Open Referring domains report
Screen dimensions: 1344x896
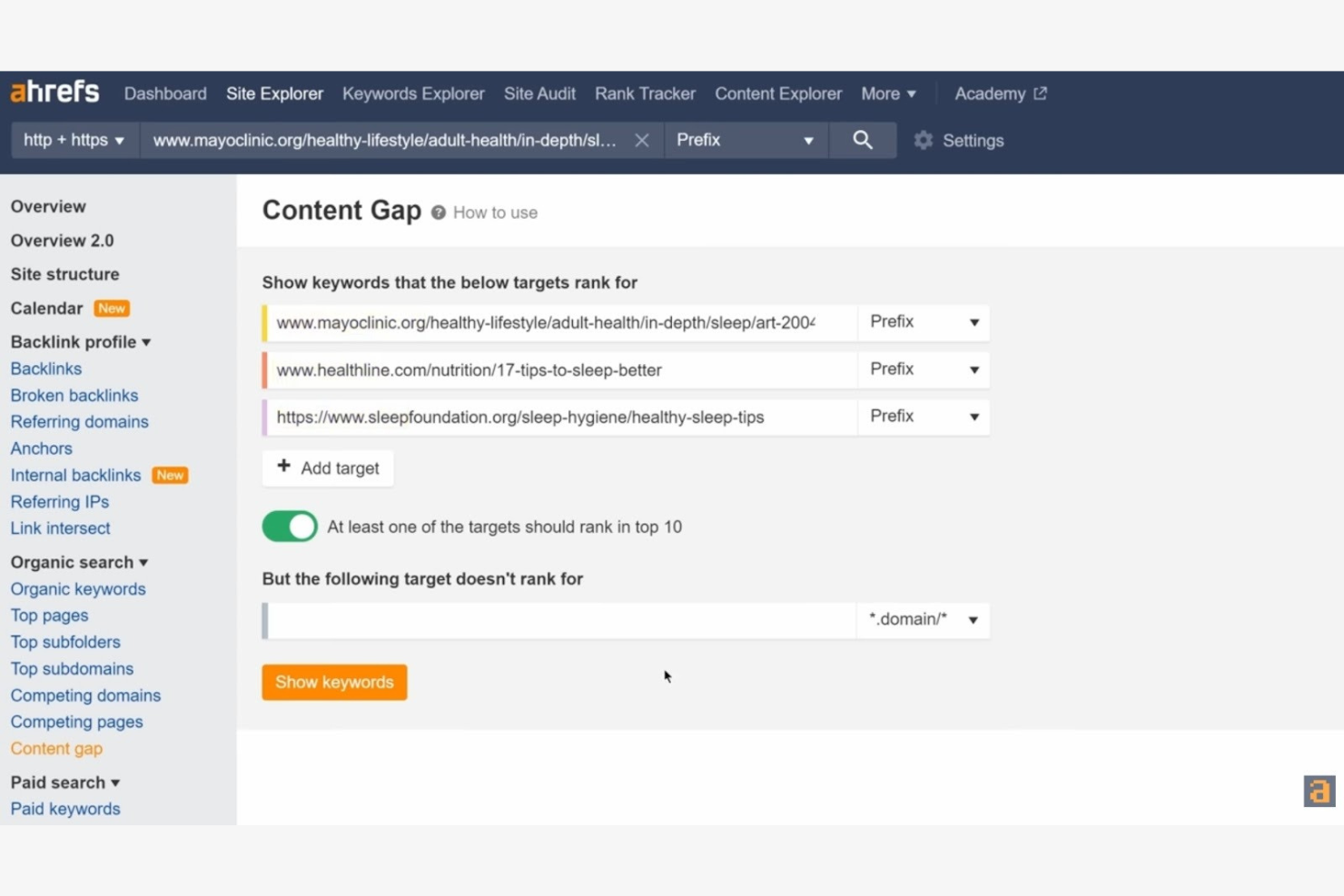tap(80, 421)
